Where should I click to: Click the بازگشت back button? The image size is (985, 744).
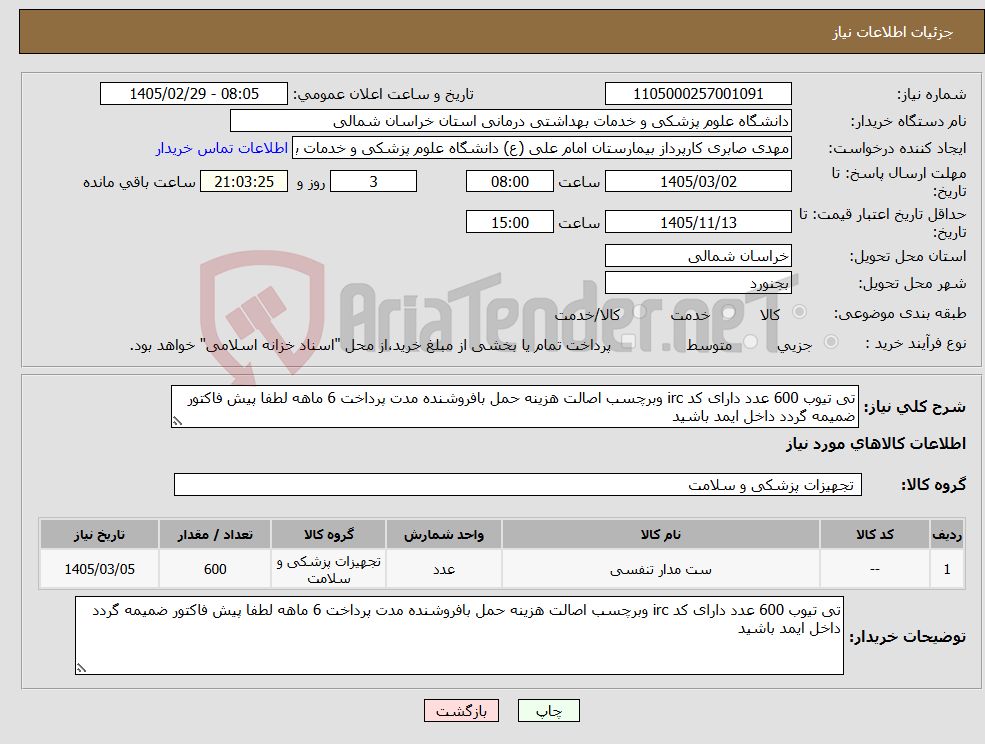(461, 711)
